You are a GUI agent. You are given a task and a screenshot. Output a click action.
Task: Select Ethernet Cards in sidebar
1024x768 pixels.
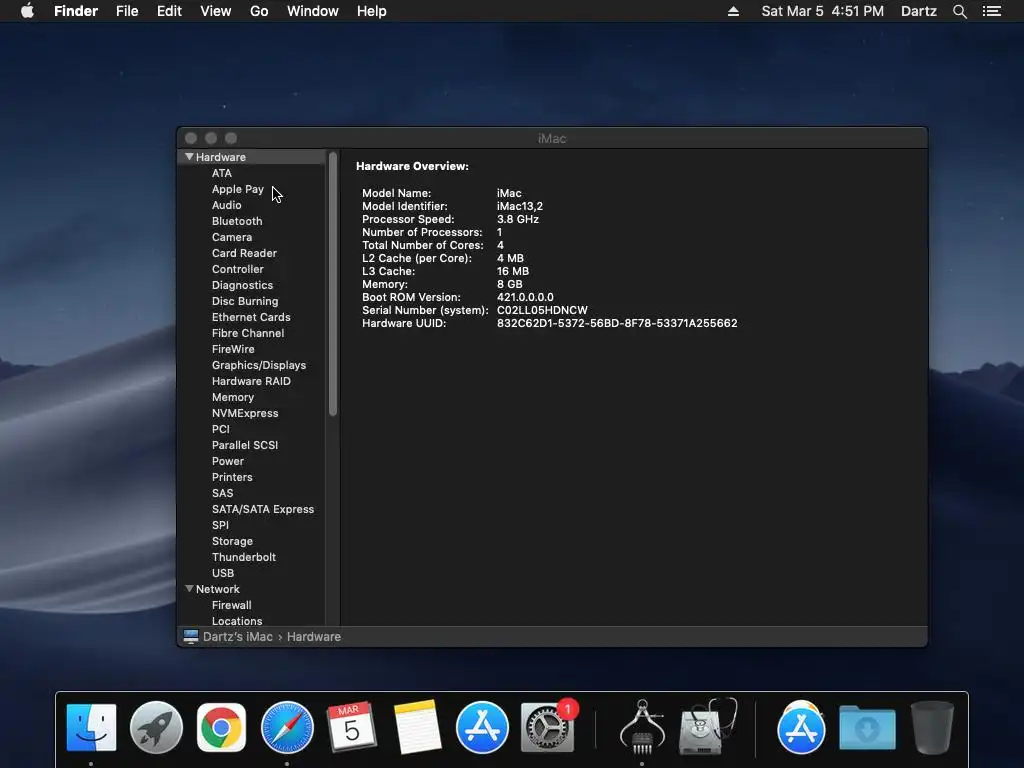251,317
